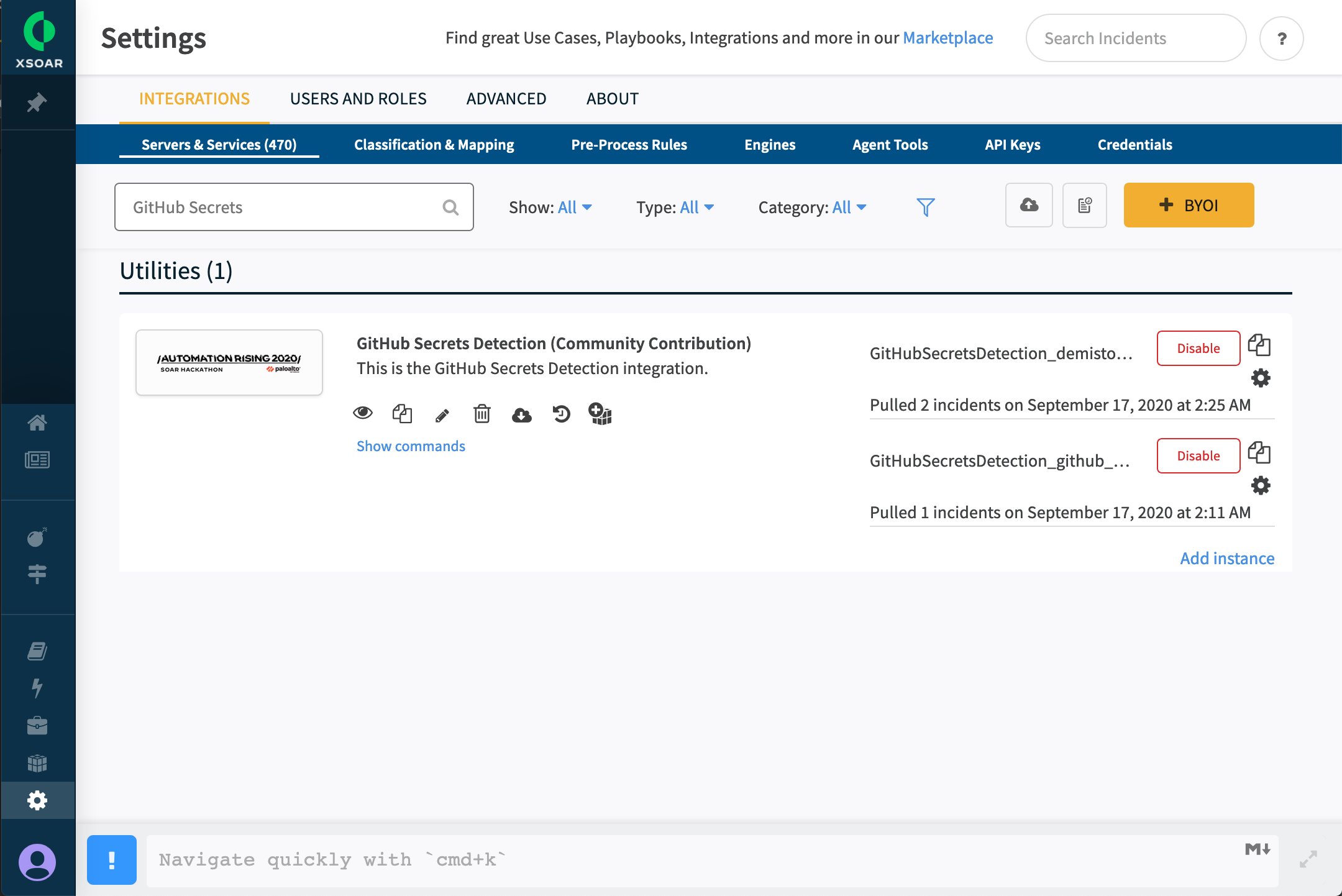The width and height of the screenshot is (1342, 896).
Task: Disable the GitHubSecretsDetection_demisto instance
Action: click(1198, 349)
